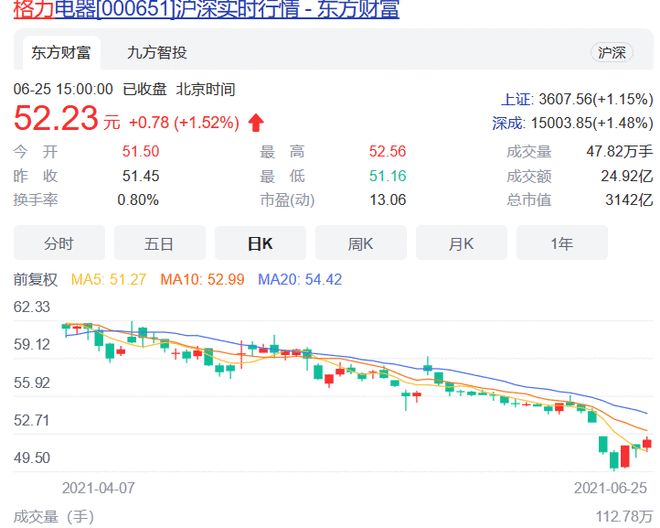This screenshot has height=528, width=660.
Task: Select the 1年 chart view
Action: pos(562,243)
